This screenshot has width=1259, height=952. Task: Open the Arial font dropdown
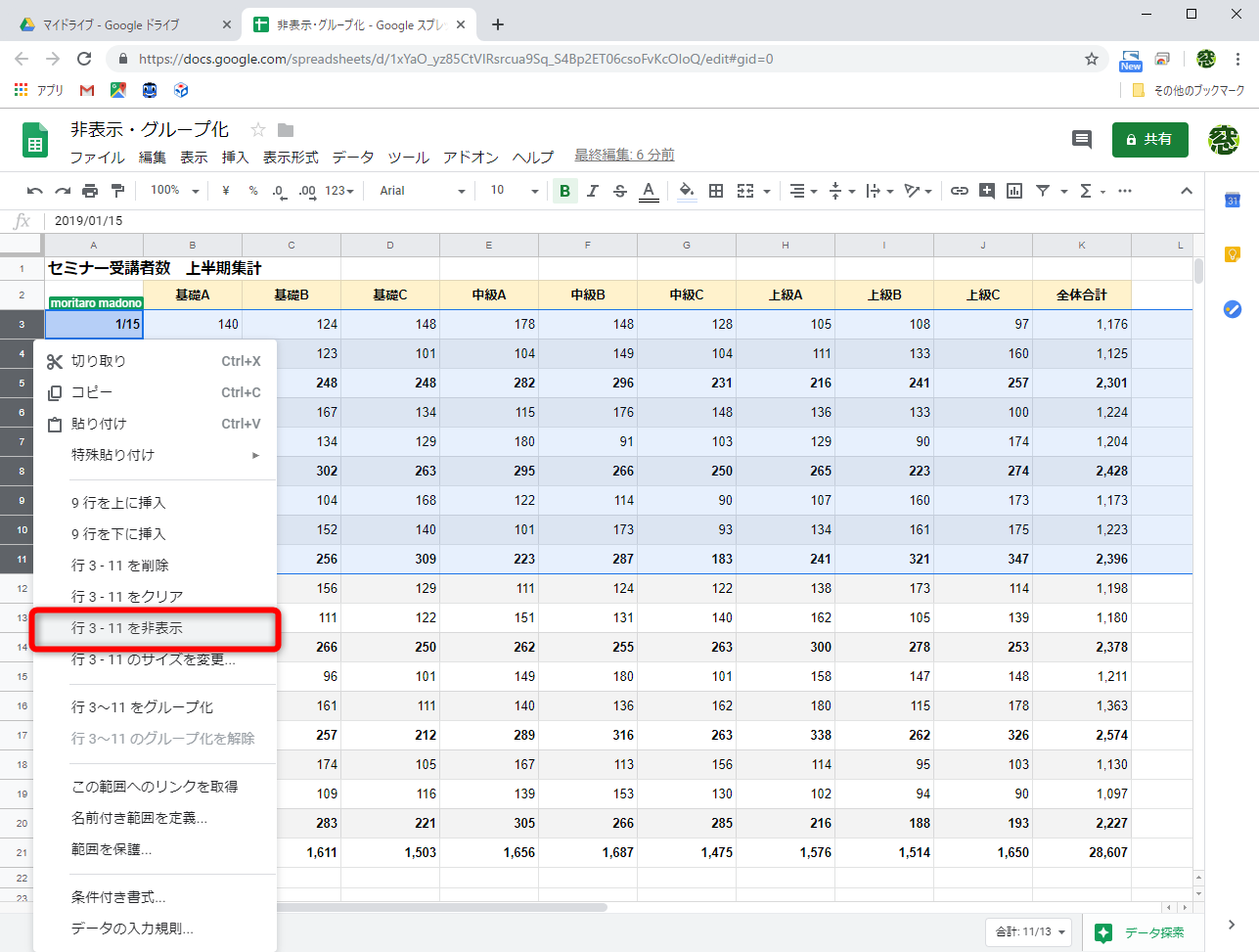(419, 191)
